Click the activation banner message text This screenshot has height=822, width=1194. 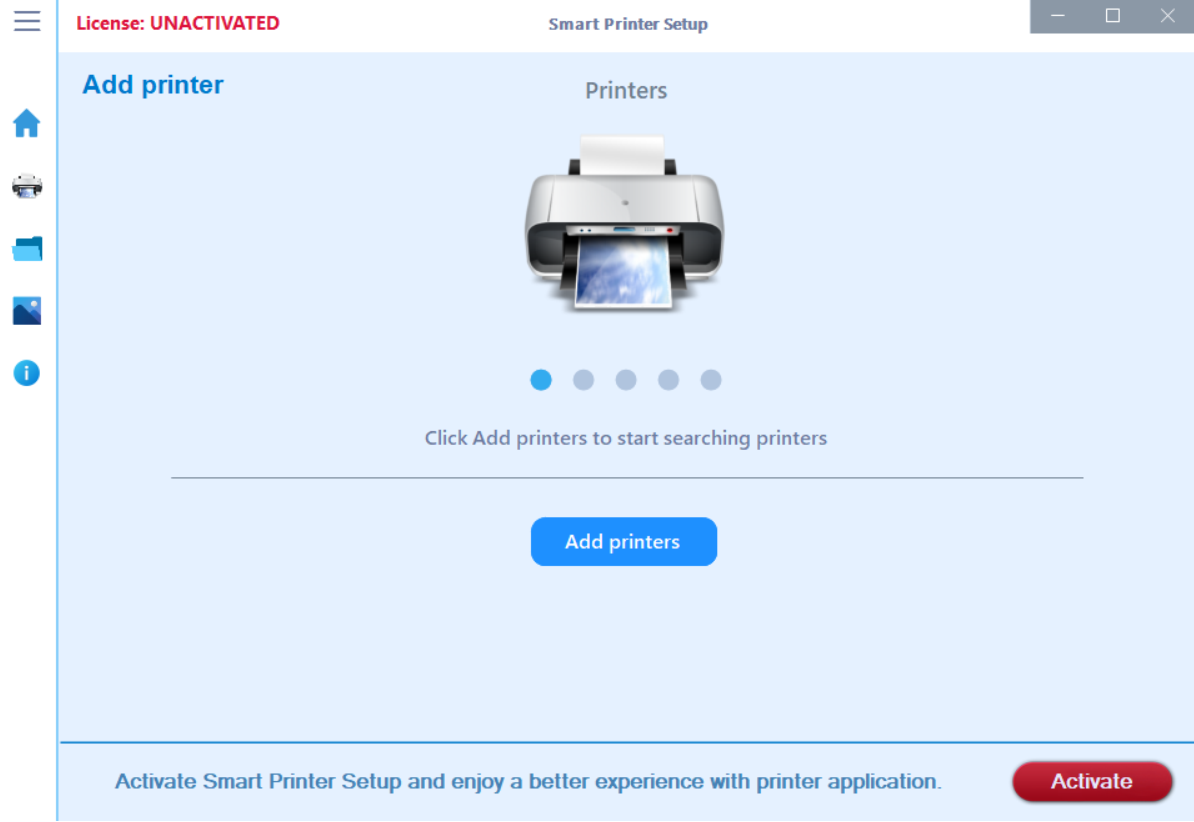[x=532, y=782]
